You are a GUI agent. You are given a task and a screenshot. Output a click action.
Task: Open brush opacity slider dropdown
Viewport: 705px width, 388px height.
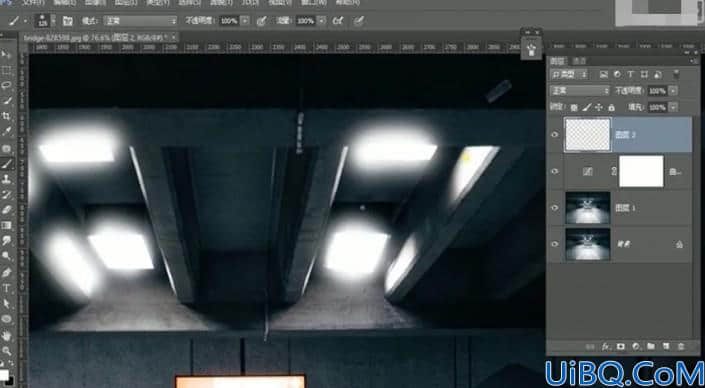point(245,21)
